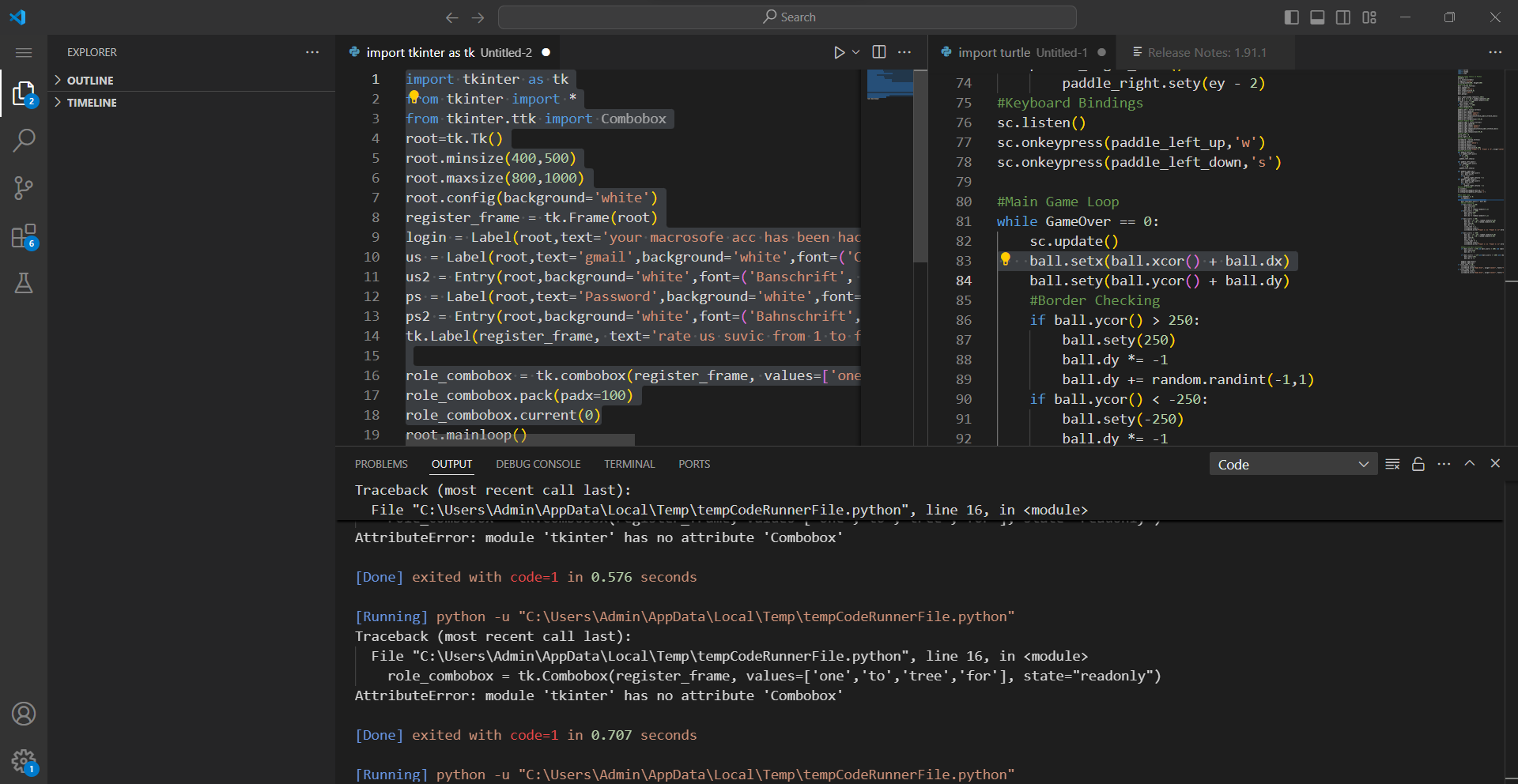Close the bottom panel
Viewport: 1518px width, 784px height.
[1495, 464]
